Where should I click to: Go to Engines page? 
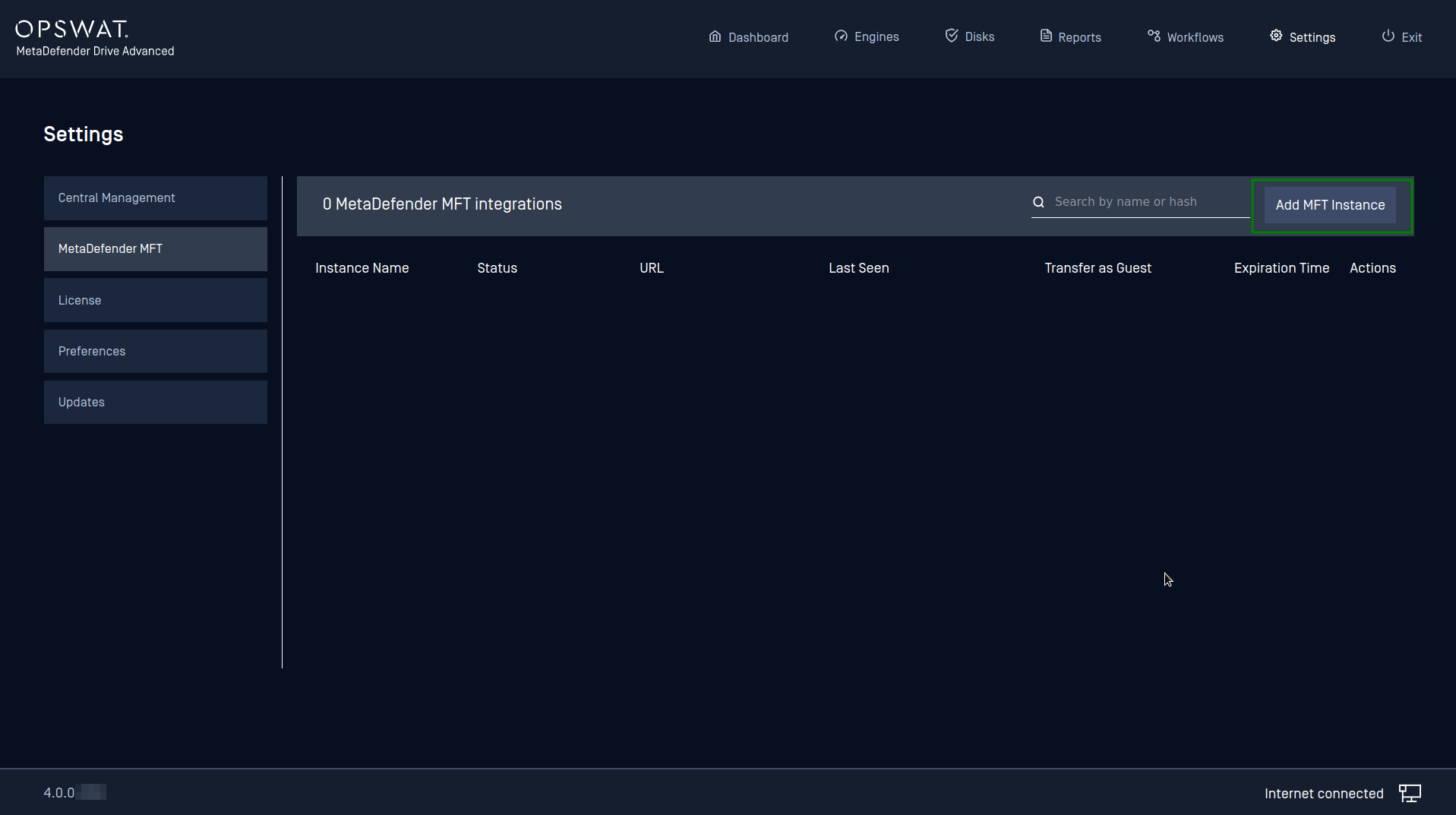click(867, 36)
